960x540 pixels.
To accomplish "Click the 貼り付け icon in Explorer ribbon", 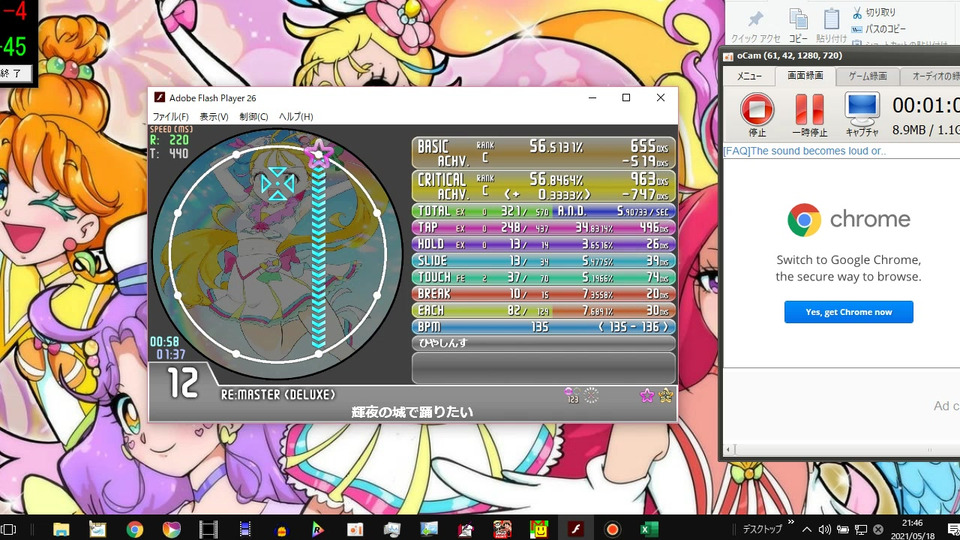I will pos(831,19).
